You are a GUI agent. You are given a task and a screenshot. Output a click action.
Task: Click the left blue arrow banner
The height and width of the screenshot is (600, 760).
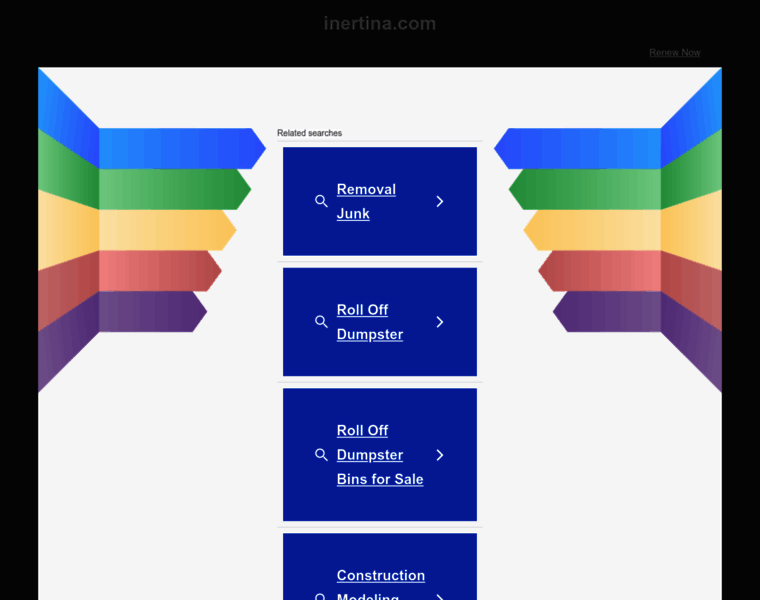(182, 148)
